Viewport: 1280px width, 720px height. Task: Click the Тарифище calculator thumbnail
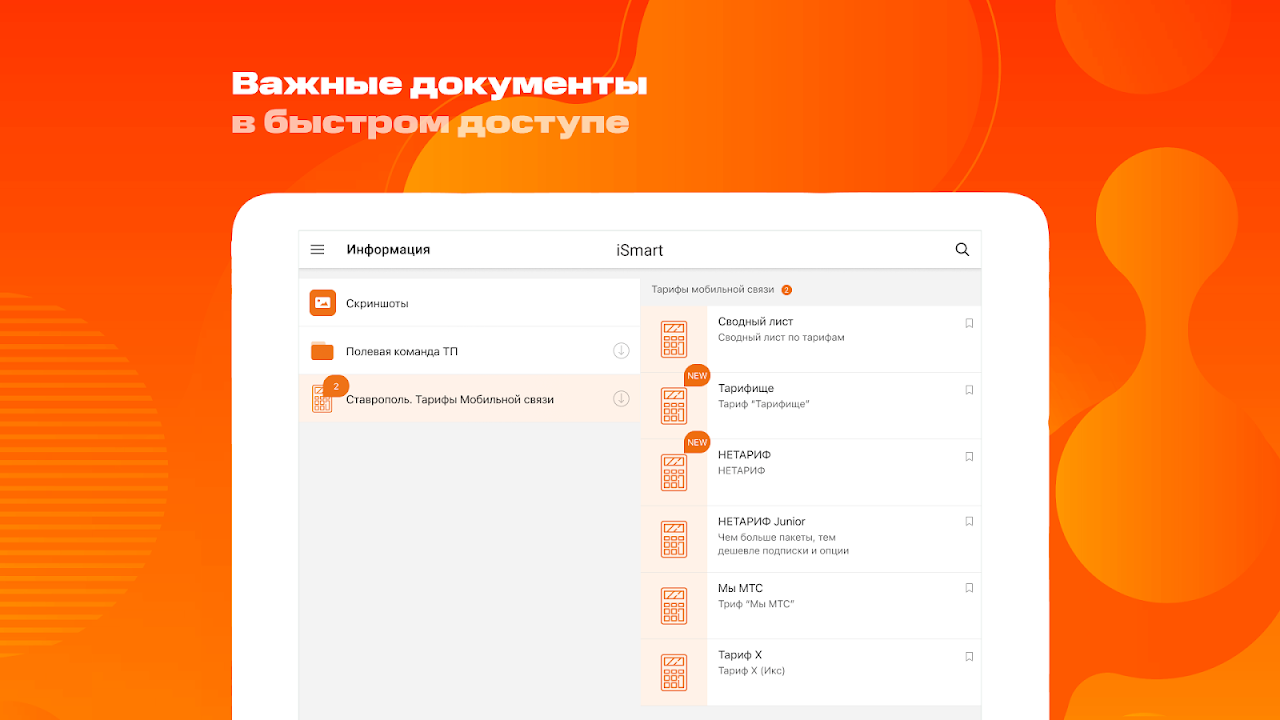pos(674,406)
